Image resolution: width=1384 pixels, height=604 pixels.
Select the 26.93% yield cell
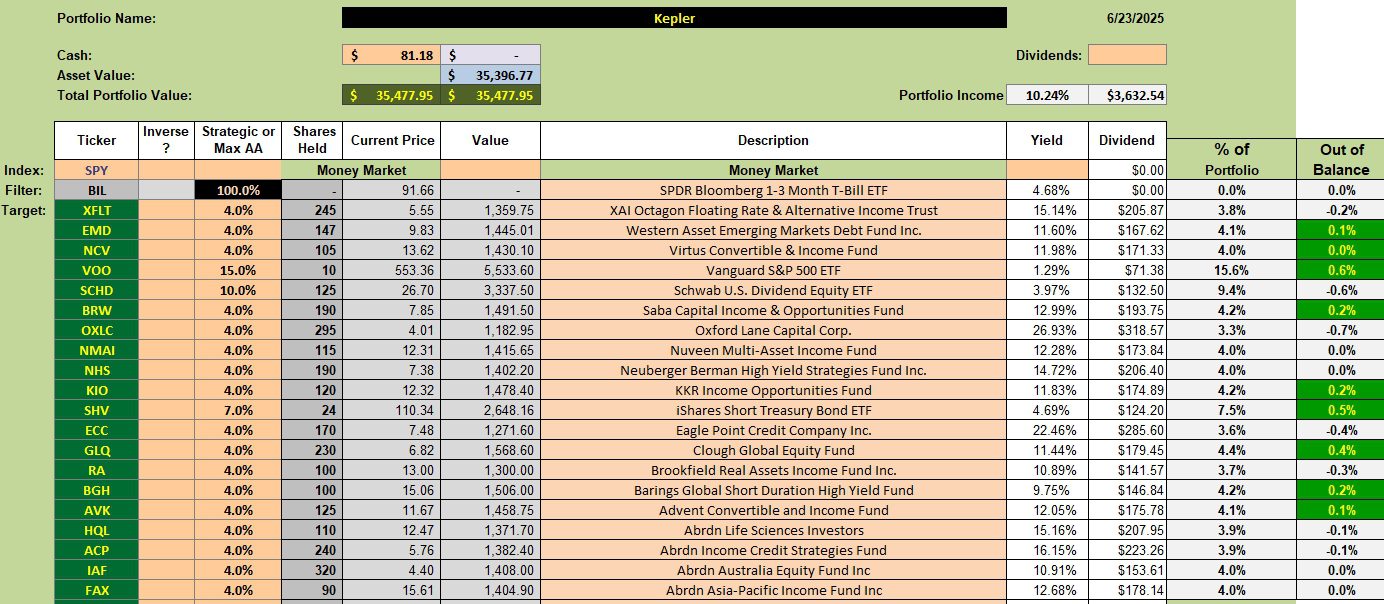pyautogui.click(x=1047, y=330)
